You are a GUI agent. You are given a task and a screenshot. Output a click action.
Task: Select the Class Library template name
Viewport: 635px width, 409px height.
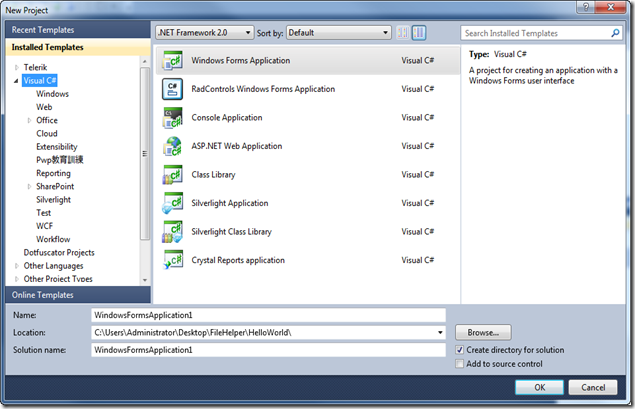[213, 175]
